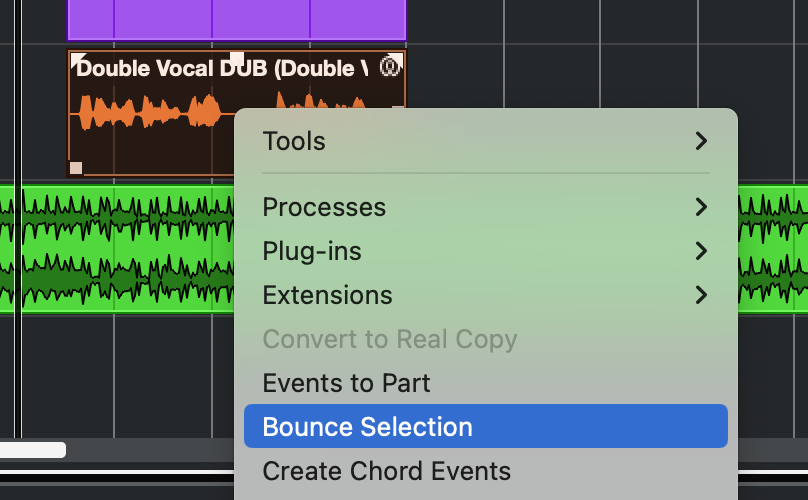Click the fade-in handle on Double Vocal DUB event
This screenshot has height=500, width=808.
[77, 56]
